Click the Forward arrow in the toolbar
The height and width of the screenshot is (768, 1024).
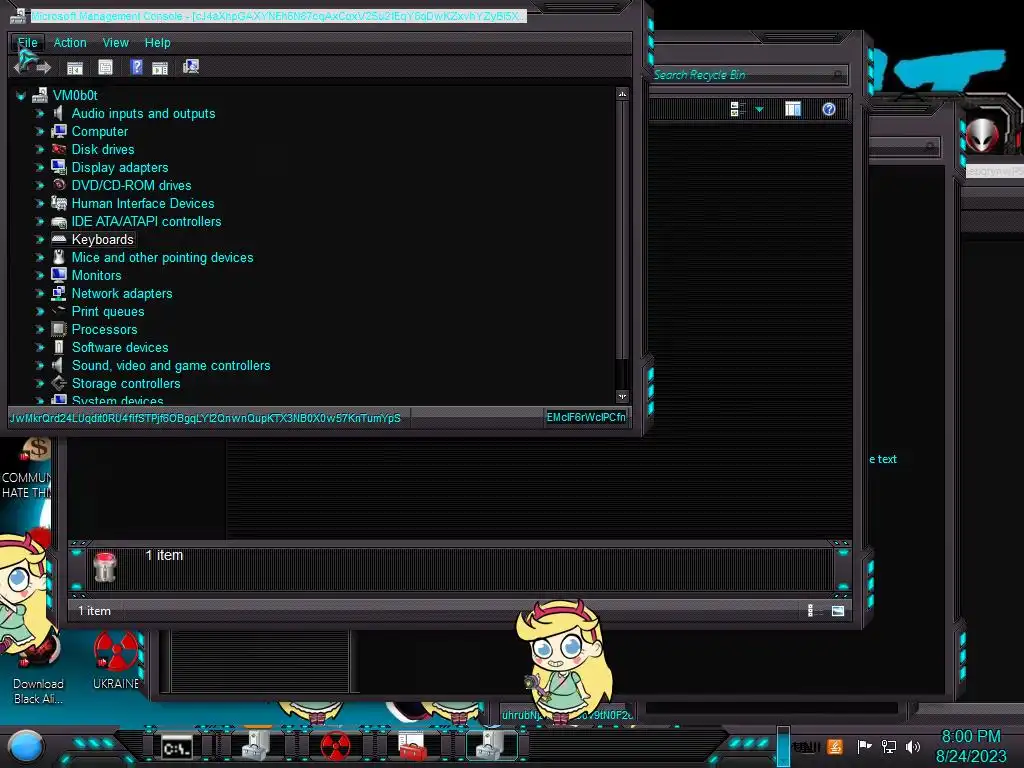44,67
